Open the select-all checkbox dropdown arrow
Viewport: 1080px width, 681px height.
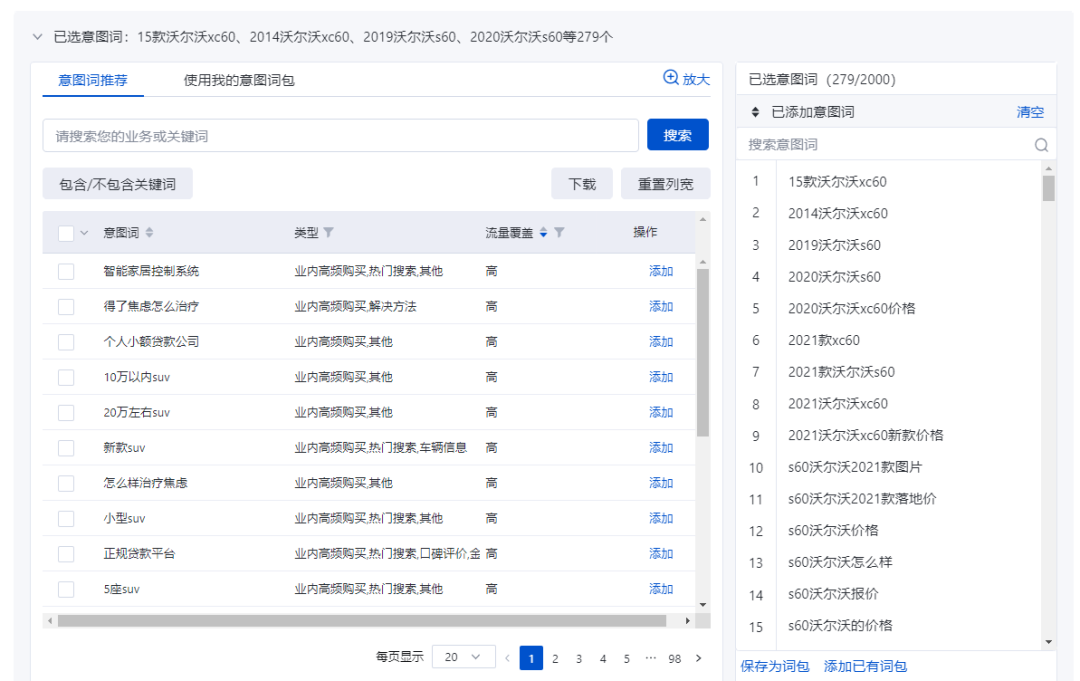pos(84,233)
